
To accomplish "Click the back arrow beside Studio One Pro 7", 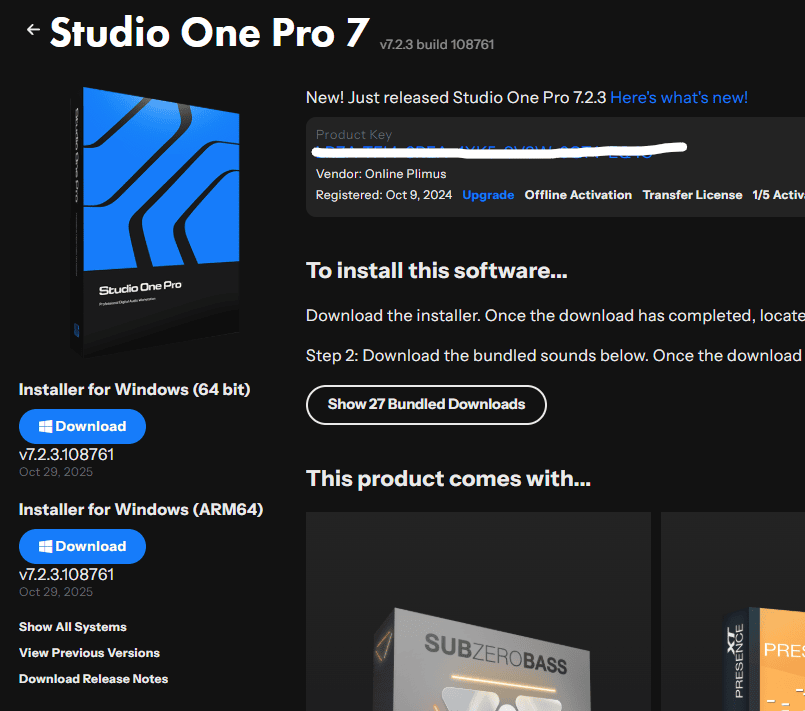I will 33,30.
